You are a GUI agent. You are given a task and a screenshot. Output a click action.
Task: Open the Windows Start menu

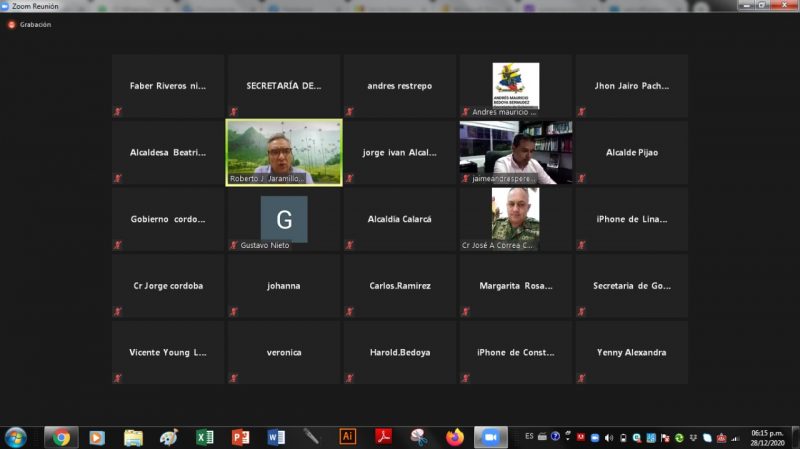click(16, 437)
